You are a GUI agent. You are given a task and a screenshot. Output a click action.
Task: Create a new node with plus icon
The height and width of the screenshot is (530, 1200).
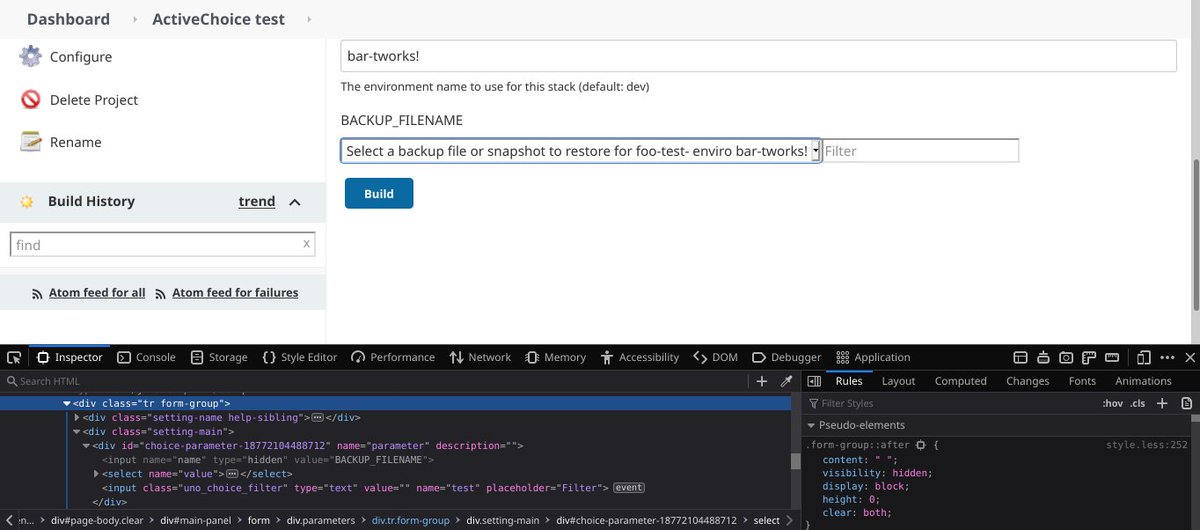tap(762, 381)
